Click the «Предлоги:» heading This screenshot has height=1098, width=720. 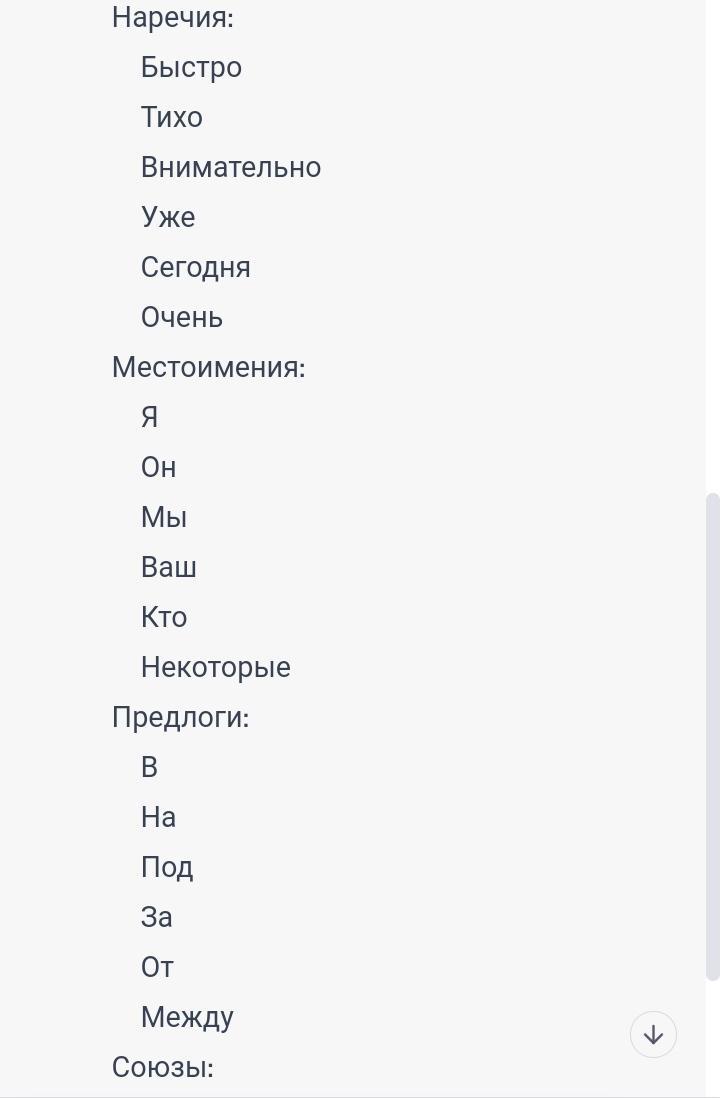pos(181,718)
